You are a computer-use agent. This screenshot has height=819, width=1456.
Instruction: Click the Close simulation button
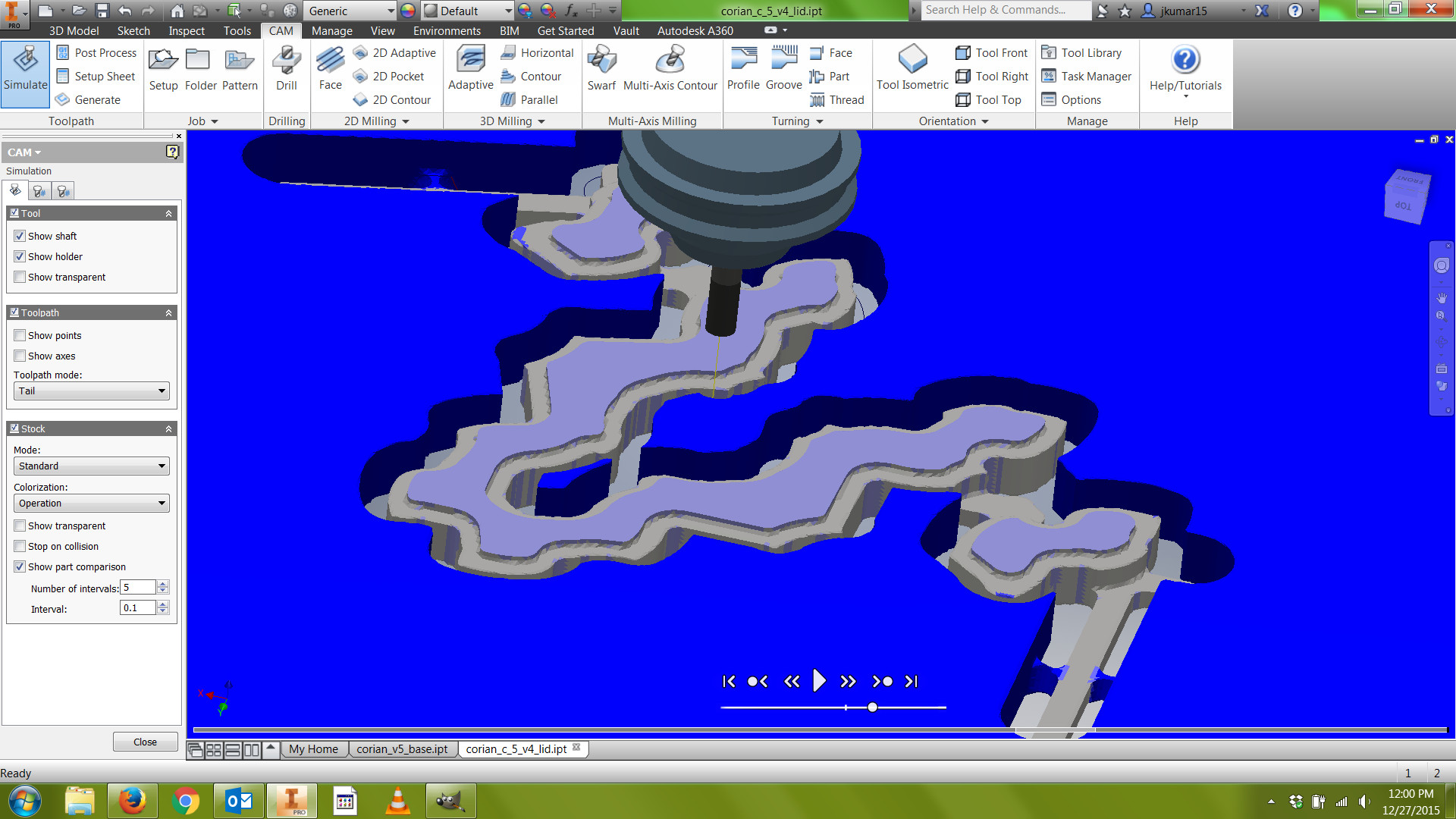pyautogui.click(x=144, y=741)
